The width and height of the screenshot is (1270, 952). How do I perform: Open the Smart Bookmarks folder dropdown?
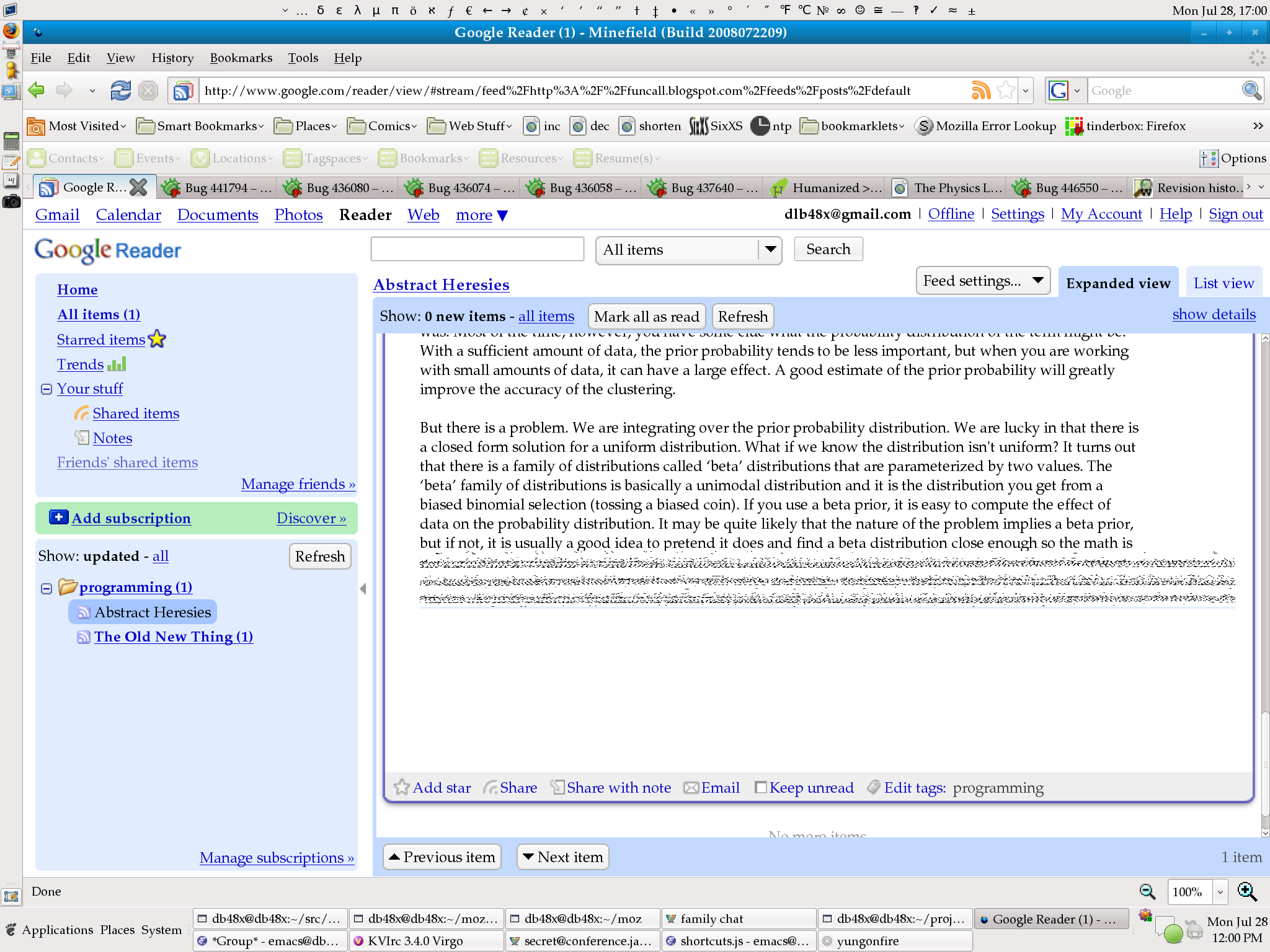point(200,126)
